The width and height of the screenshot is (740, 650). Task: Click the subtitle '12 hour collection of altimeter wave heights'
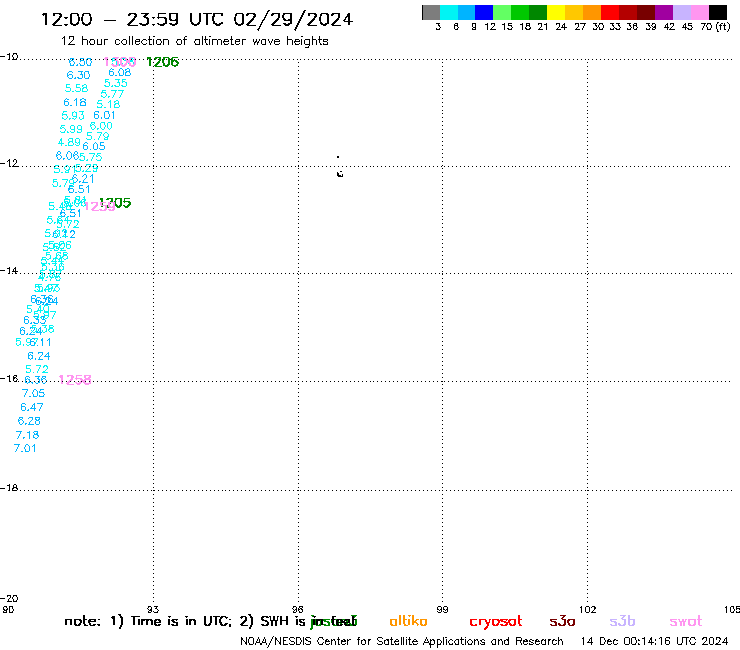click(194, 41)
